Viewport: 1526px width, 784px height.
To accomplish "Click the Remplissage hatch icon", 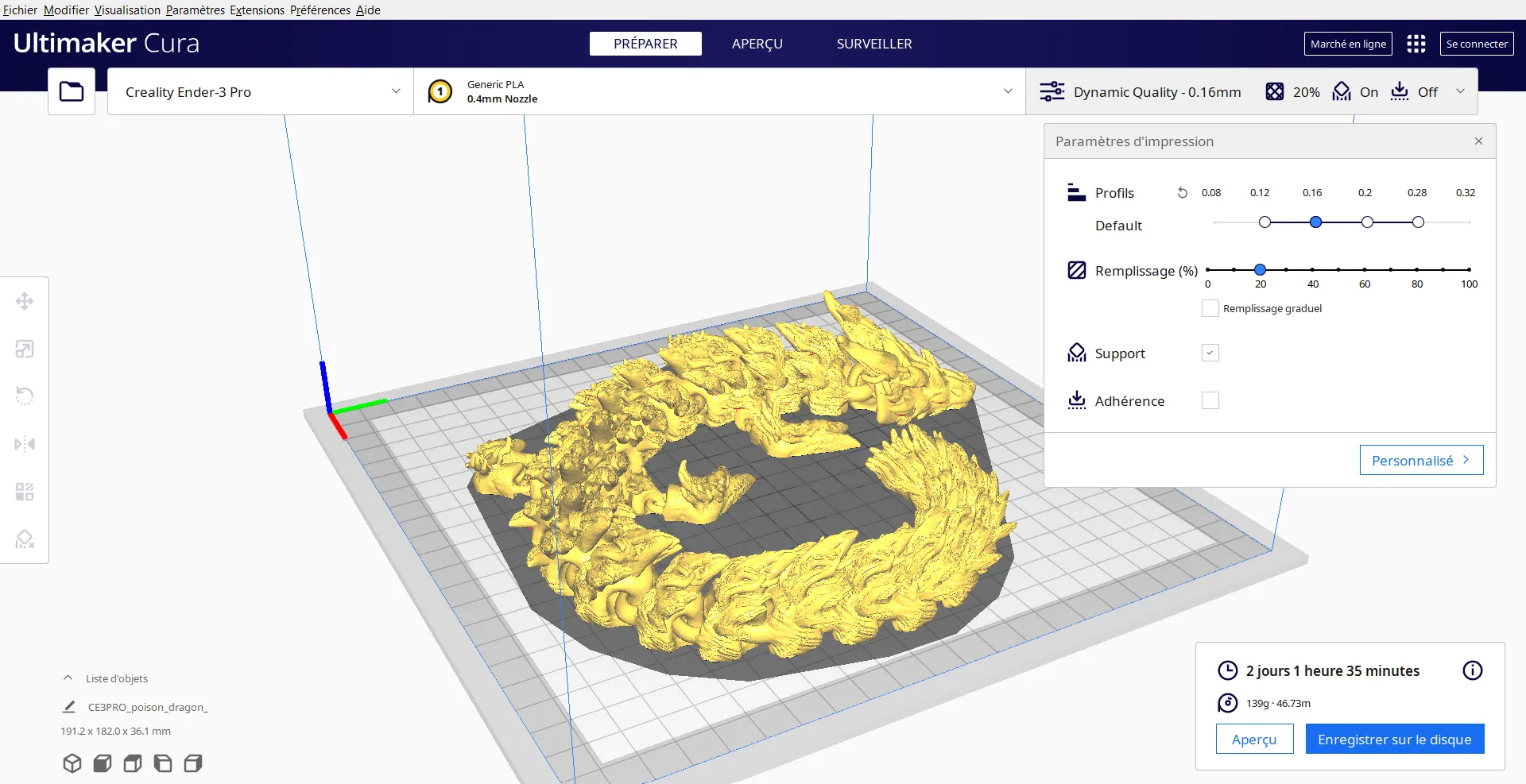I will coord(1077,270).
